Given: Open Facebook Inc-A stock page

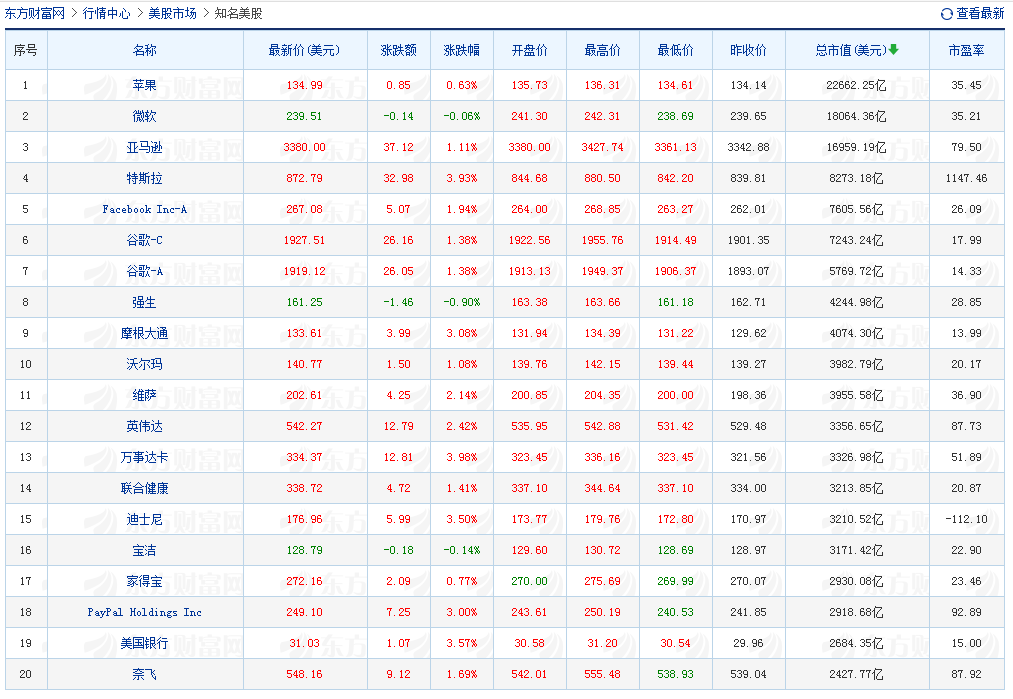Looking at the screenshot, I should [145, 209].
